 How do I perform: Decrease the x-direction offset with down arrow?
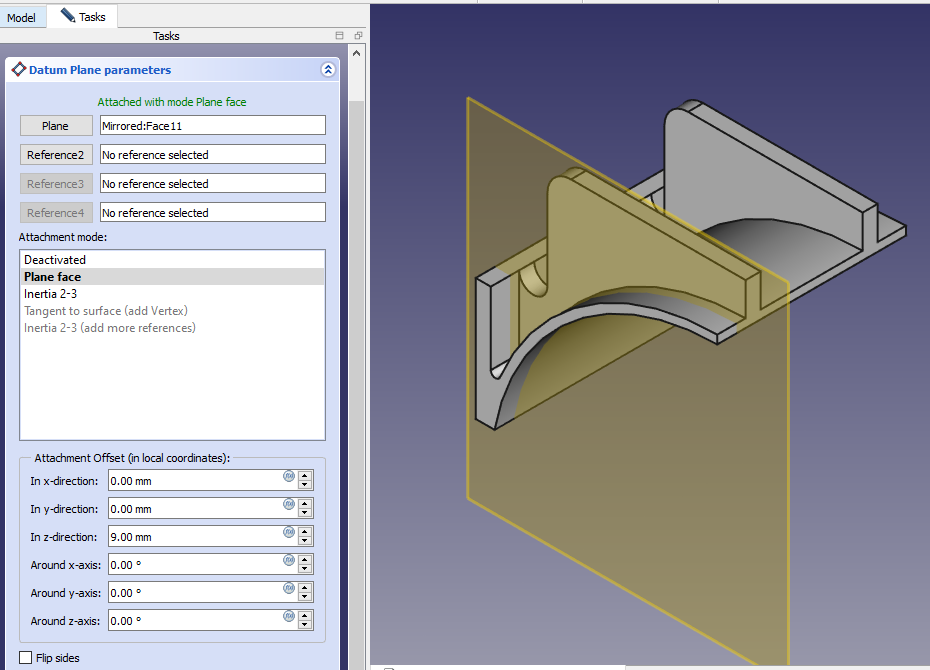pos(306,485)
